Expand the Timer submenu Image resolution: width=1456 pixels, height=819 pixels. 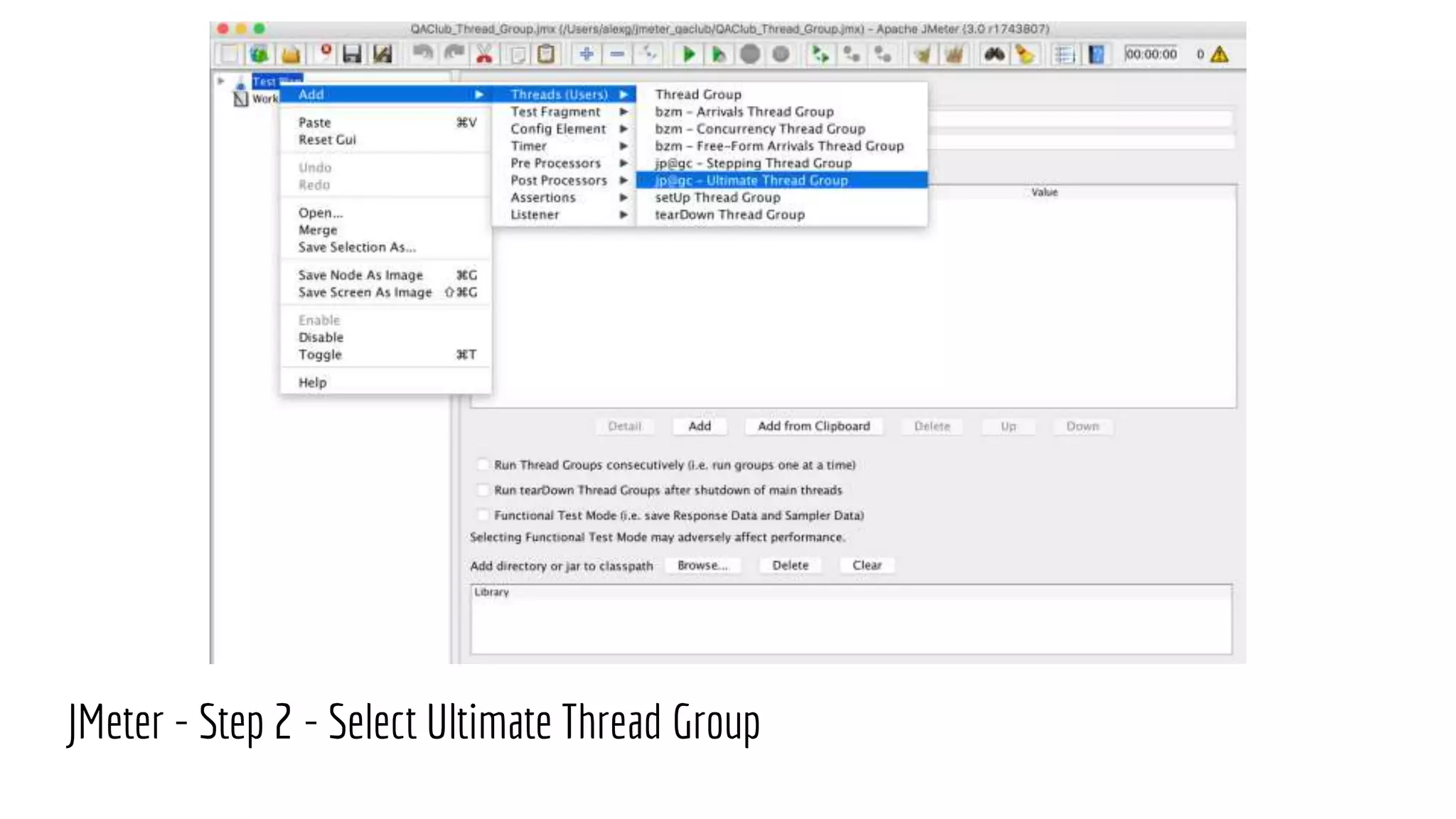pyautogui.click(x=564, y=146)
